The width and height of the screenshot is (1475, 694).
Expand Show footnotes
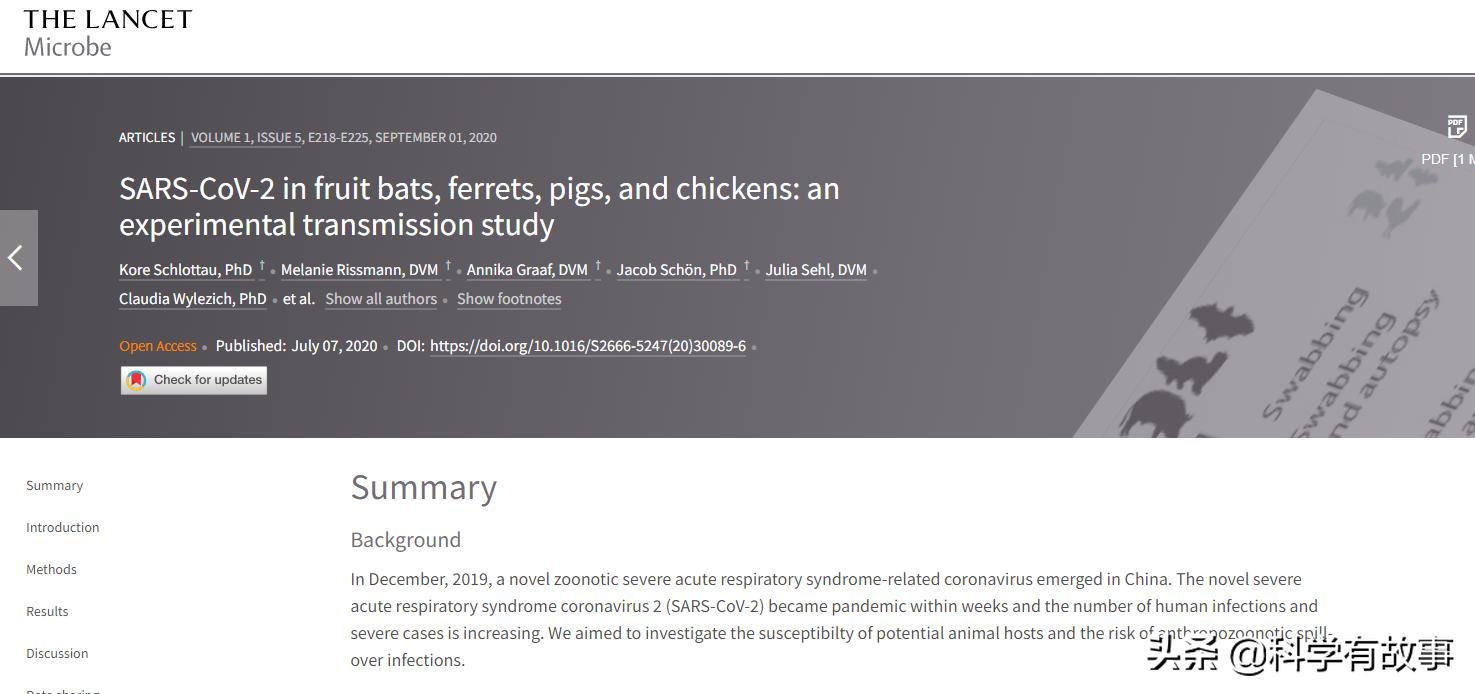point(509,299)
